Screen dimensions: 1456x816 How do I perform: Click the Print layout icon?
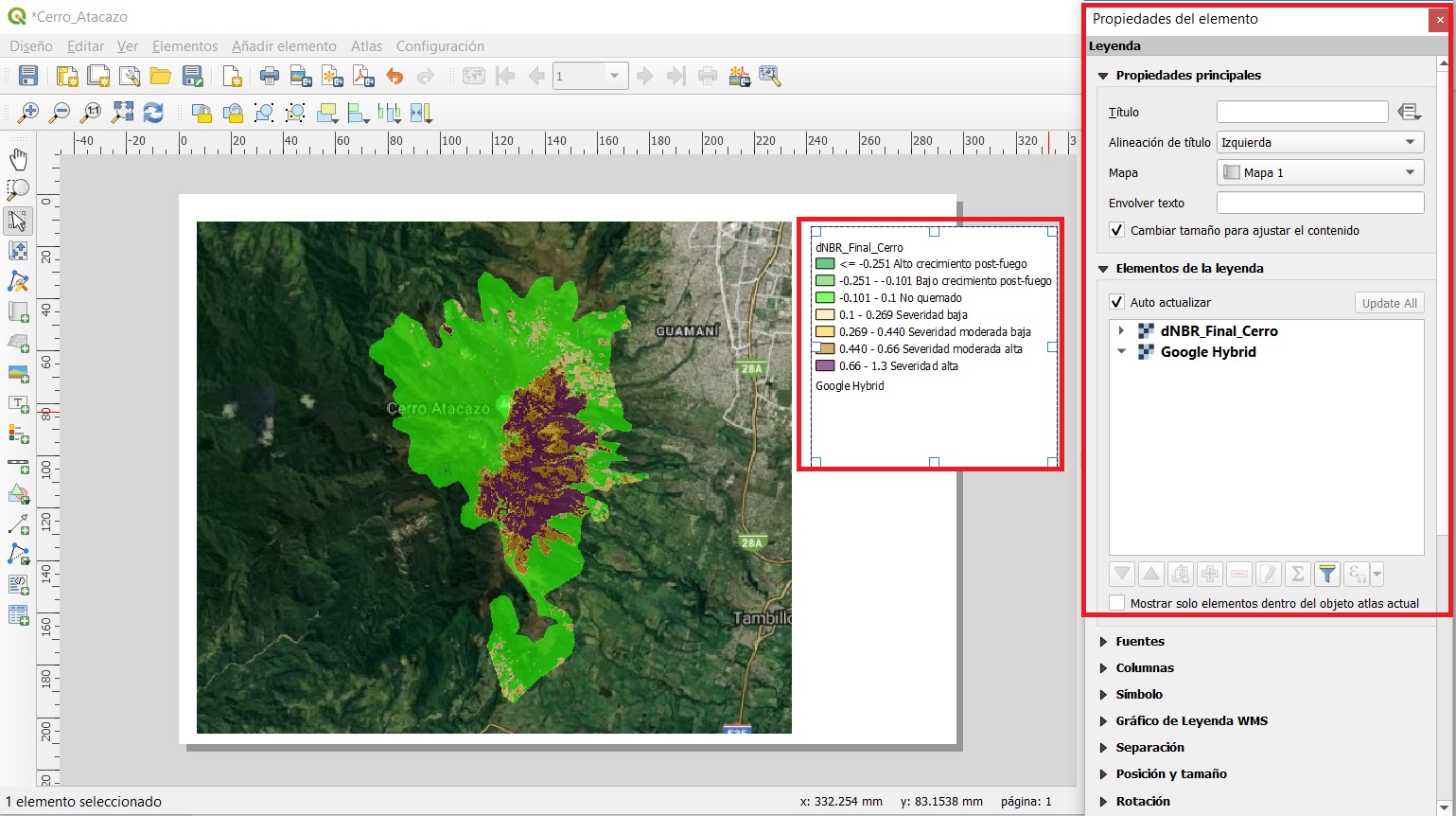tap(270, 77)
